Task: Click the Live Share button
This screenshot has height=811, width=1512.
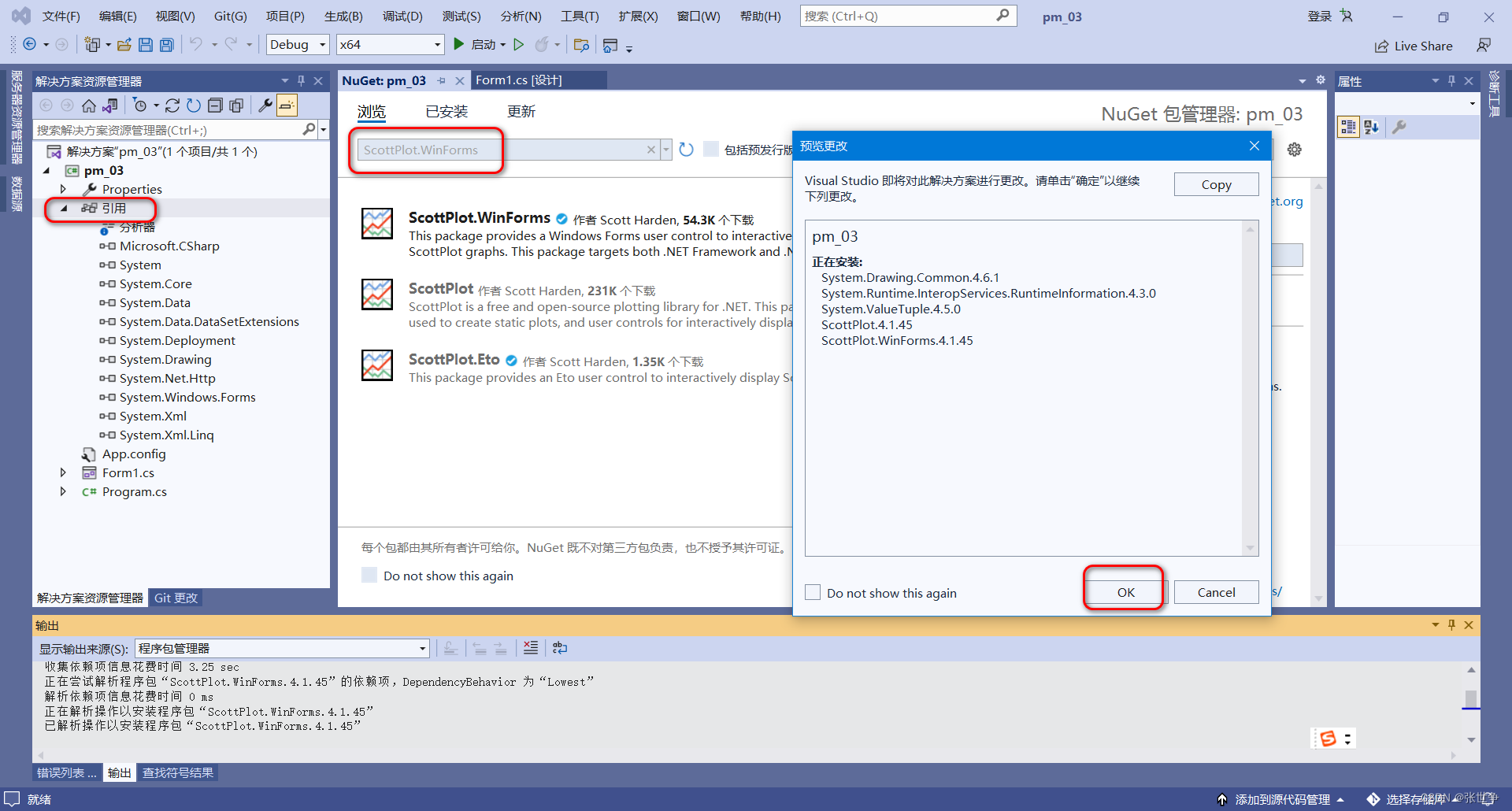Action: tap(1414, 46)
